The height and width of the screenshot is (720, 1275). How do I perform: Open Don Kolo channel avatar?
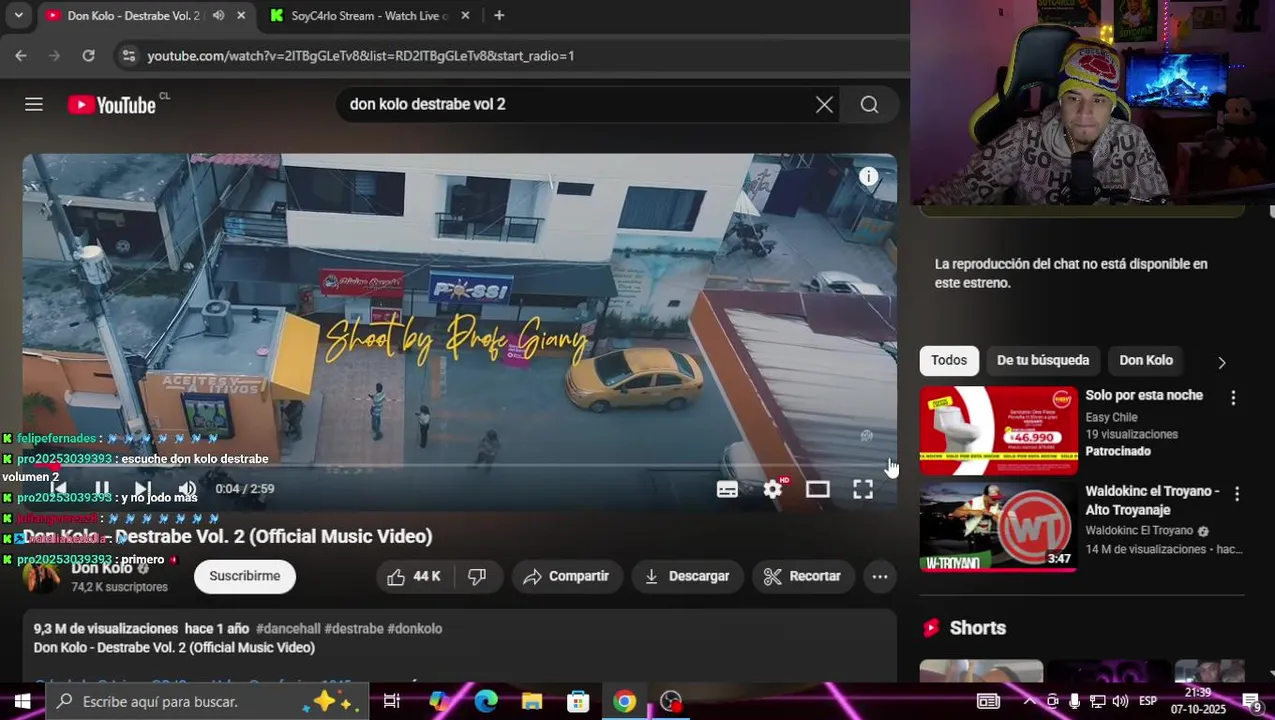click(41, 576)
